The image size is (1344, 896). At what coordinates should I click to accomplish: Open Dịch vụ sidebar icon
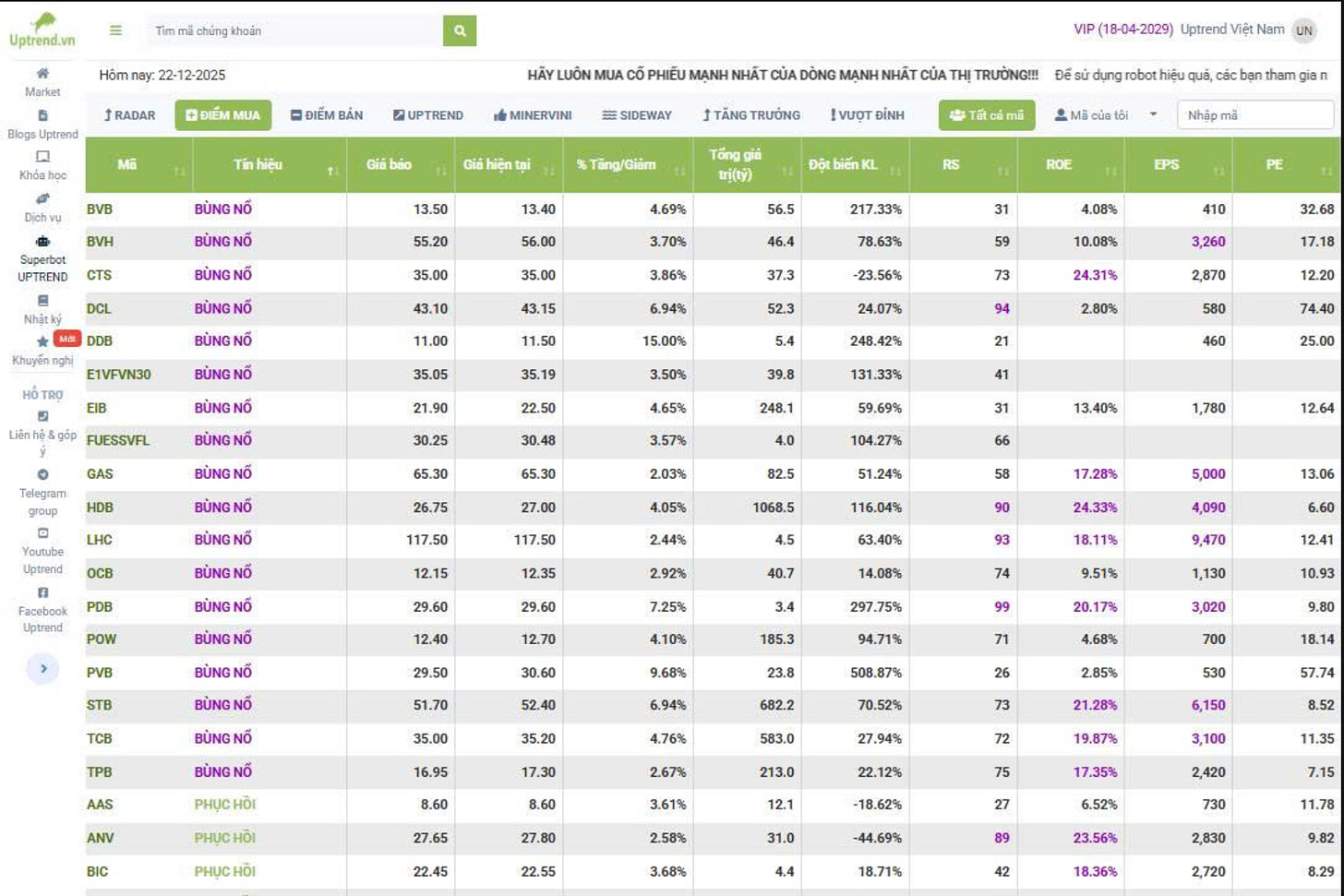42,199
